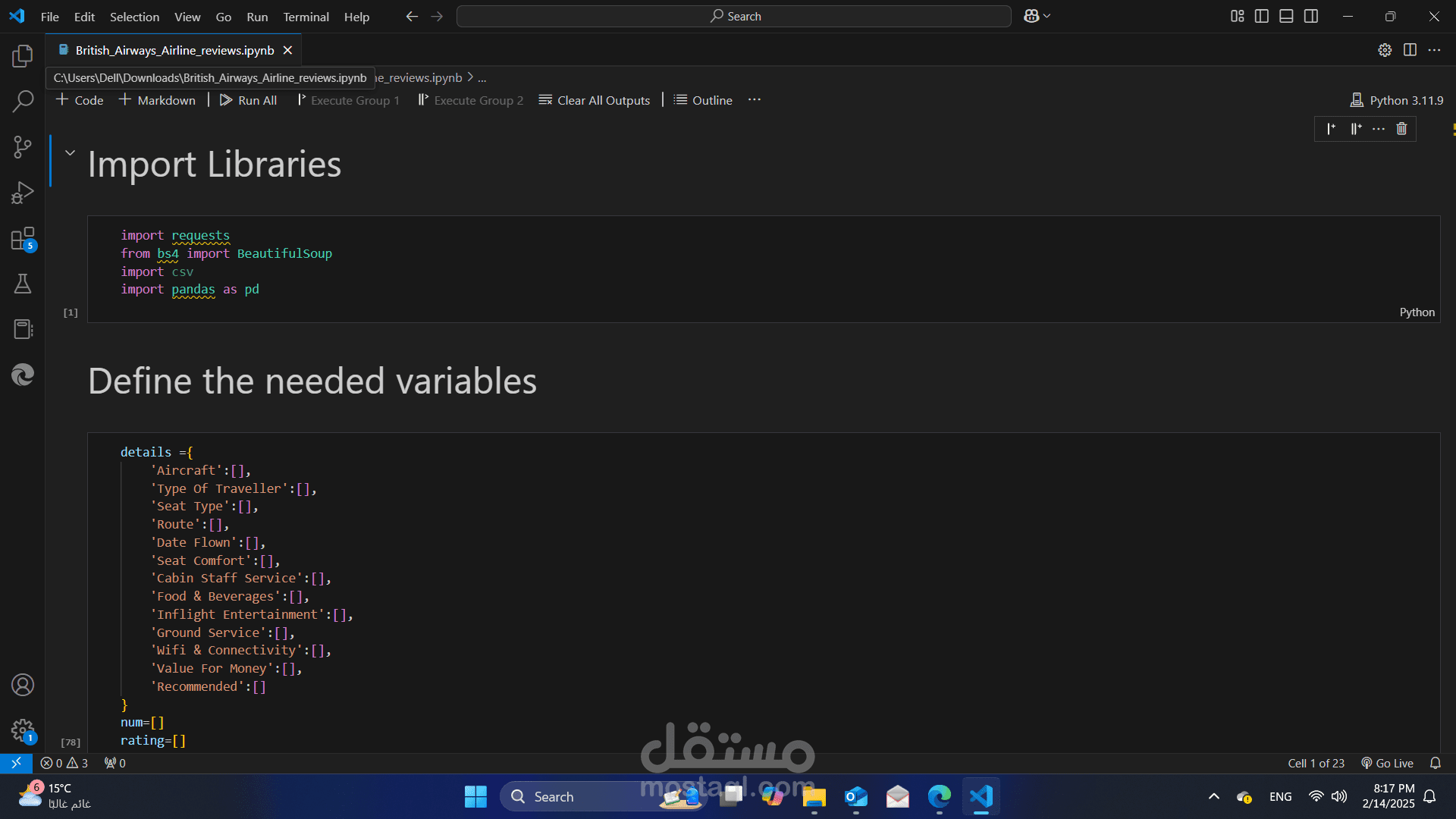Open the Help menu
The width and height of the screenshot is (1456, 819).
pos(356,16)
